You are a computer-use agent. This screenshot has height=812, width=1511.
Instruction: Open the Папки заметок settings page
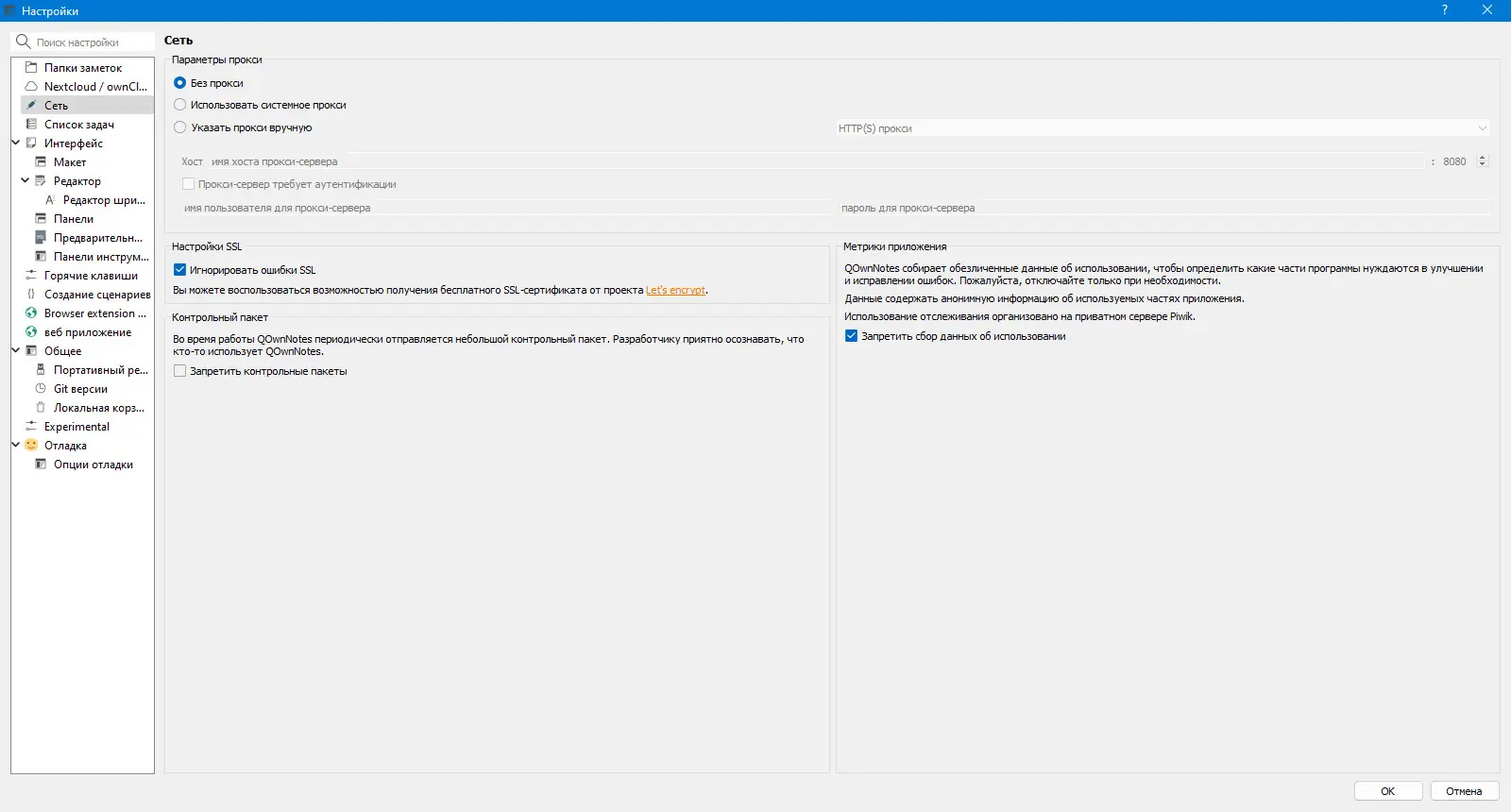pos(83,68)
